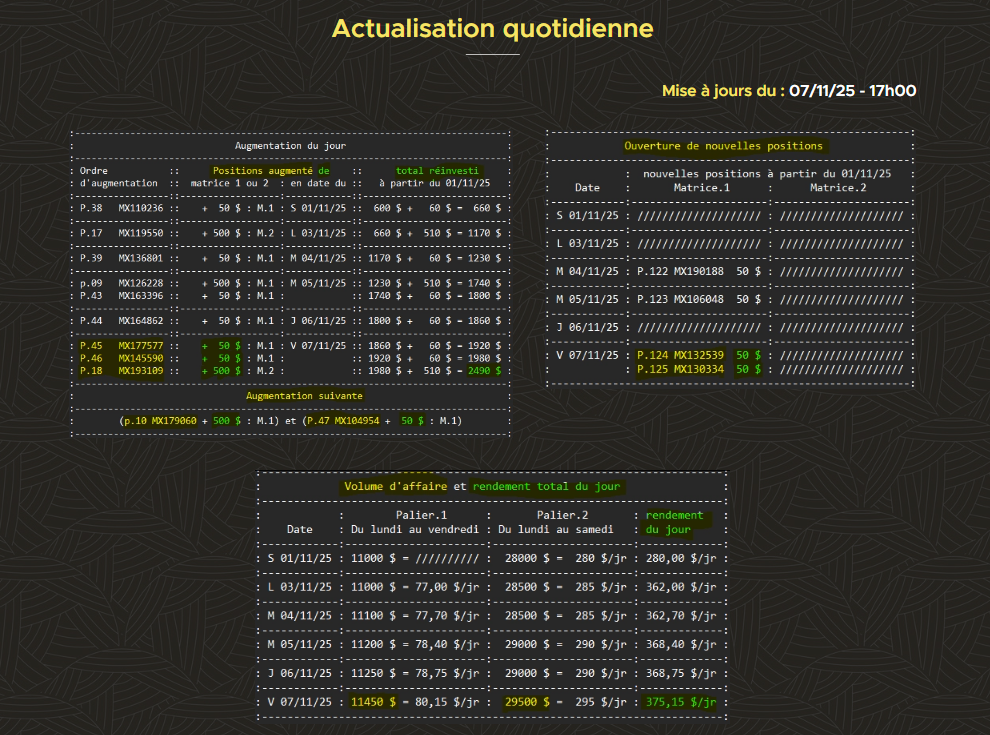The width and height of the screenshot is (990, 735).
Task: Click the update timestamp 07/11/25 - 17h00
Action: click(x=852, y=91)
